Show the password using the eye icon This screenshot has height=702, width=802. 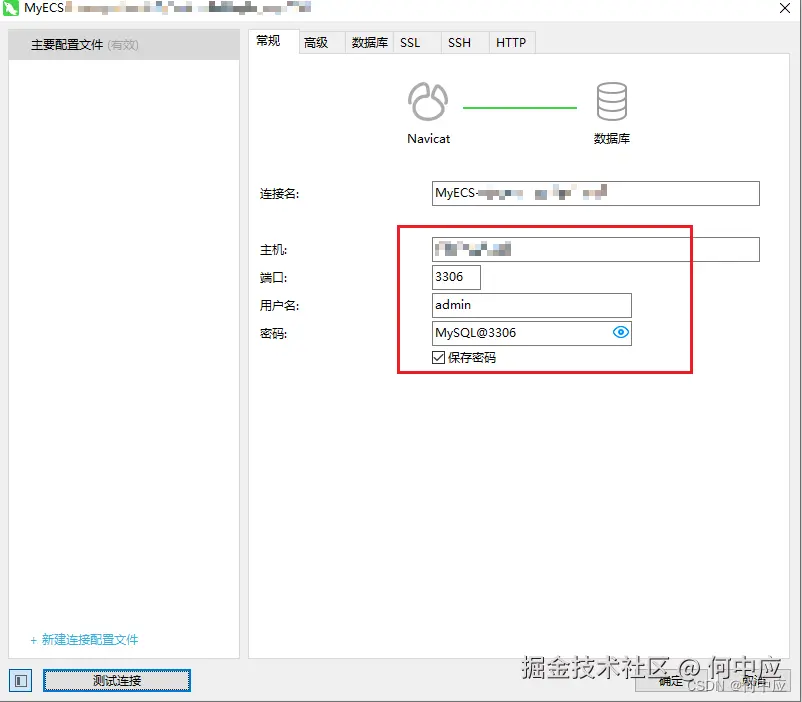pos(621,333)
